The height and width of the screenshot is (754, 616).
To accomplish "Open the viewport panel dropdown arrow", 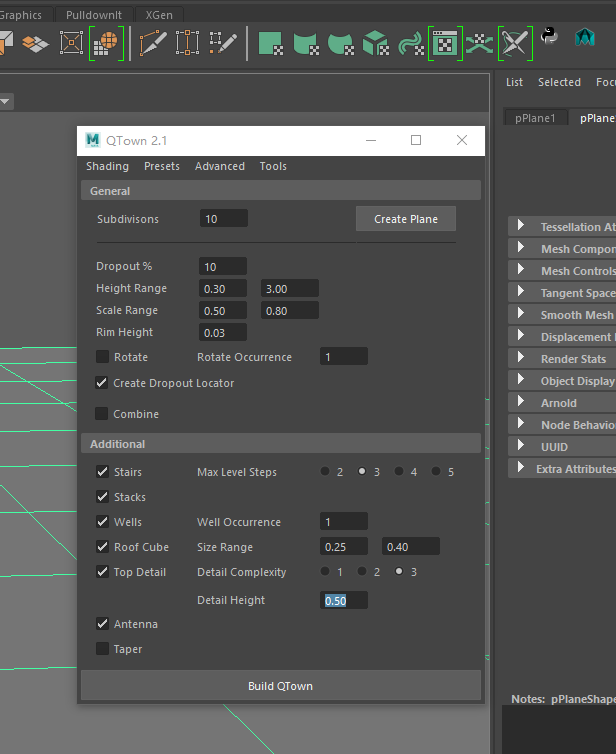I will tap(5, 101).
